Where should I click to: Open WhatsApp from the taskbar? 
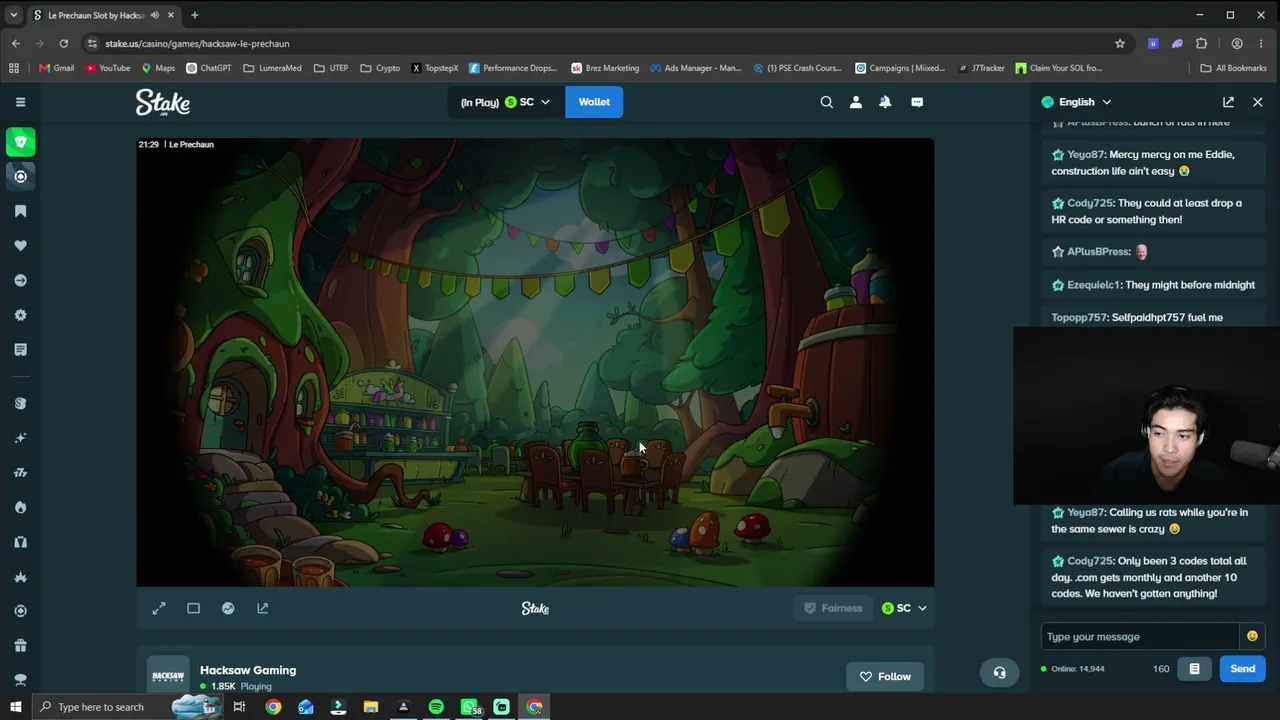[x=469, y=707]
